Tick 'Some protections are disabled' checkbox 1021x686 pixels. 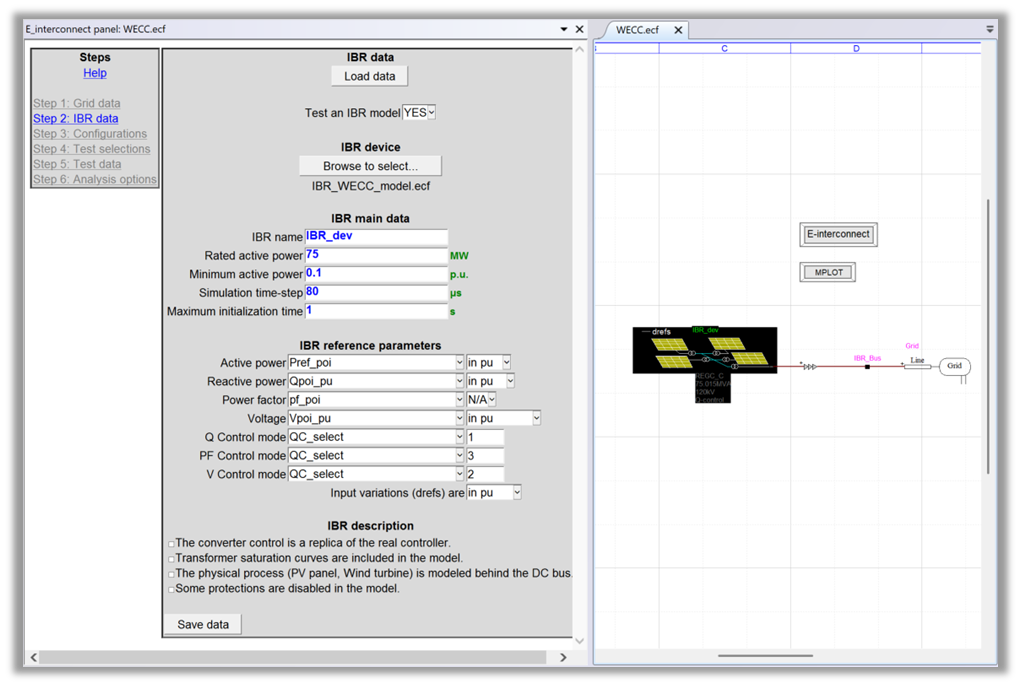171,590
